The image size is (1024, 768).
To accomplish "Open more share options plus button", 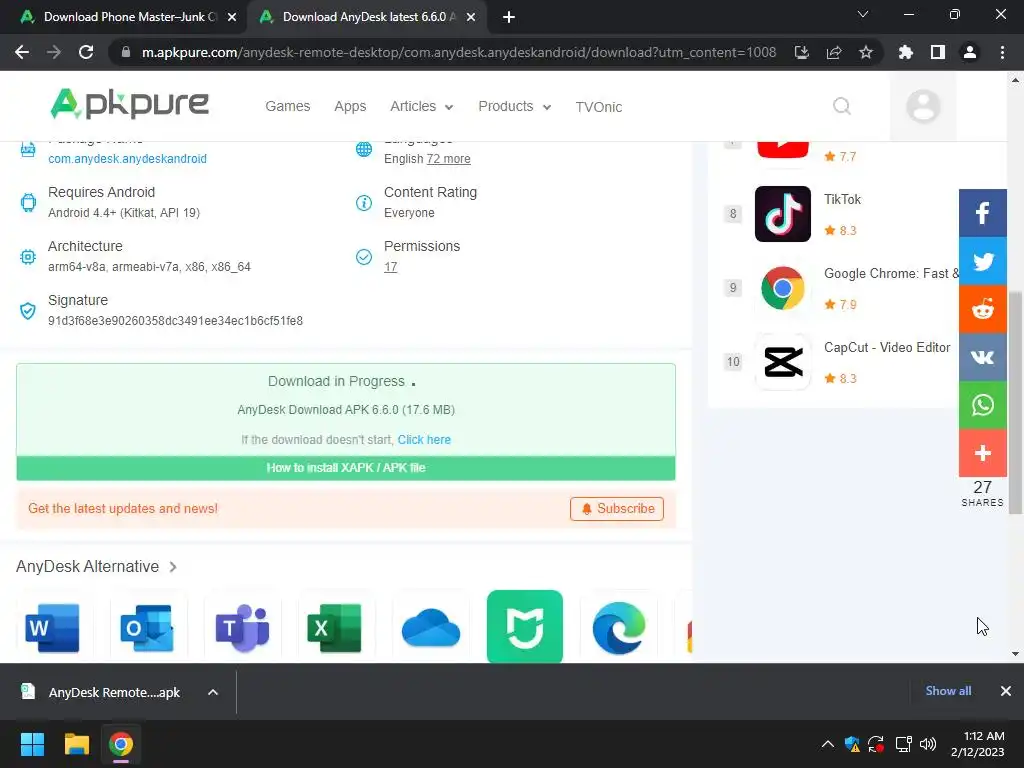I will (982, 453).
